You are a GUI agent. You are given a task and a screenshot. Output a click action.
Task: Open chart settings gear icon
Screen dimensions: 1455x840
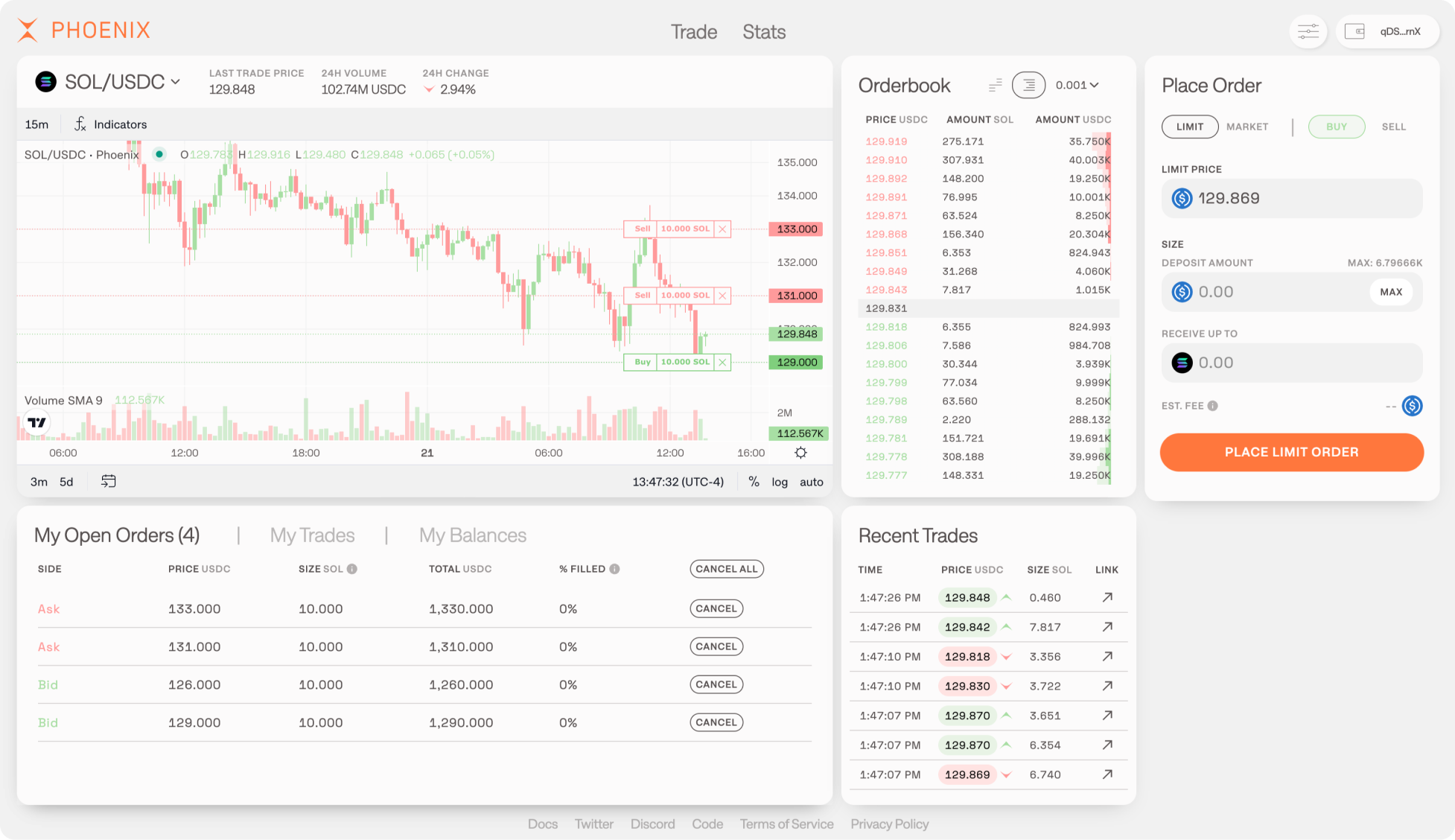tap(800, 453)
